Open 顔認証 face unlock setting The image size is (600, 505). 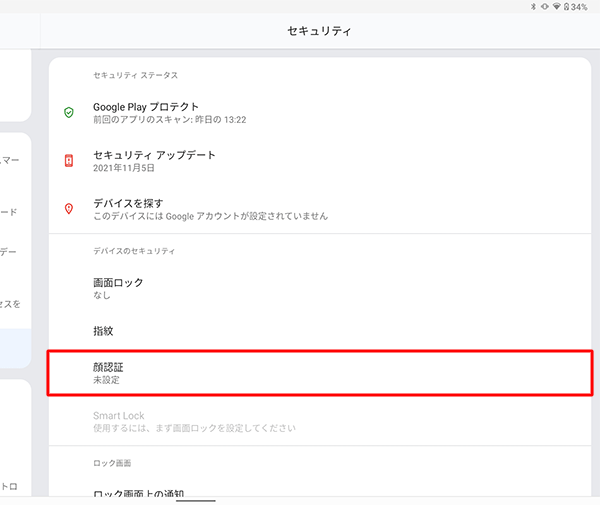(320, 373)
